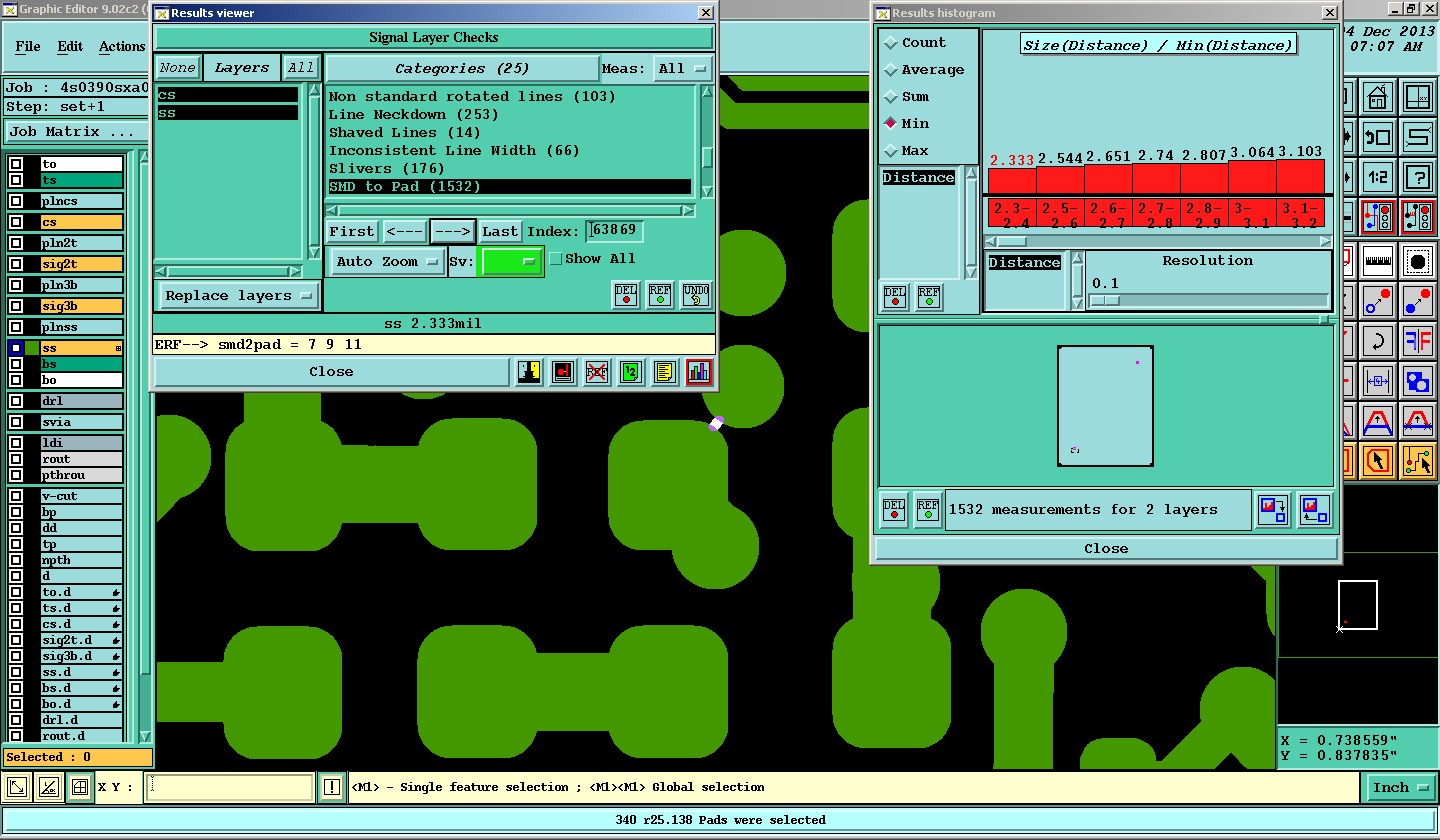
Task: Click the diagonal arrow coordinate mode icon
Action: point(17,788)
